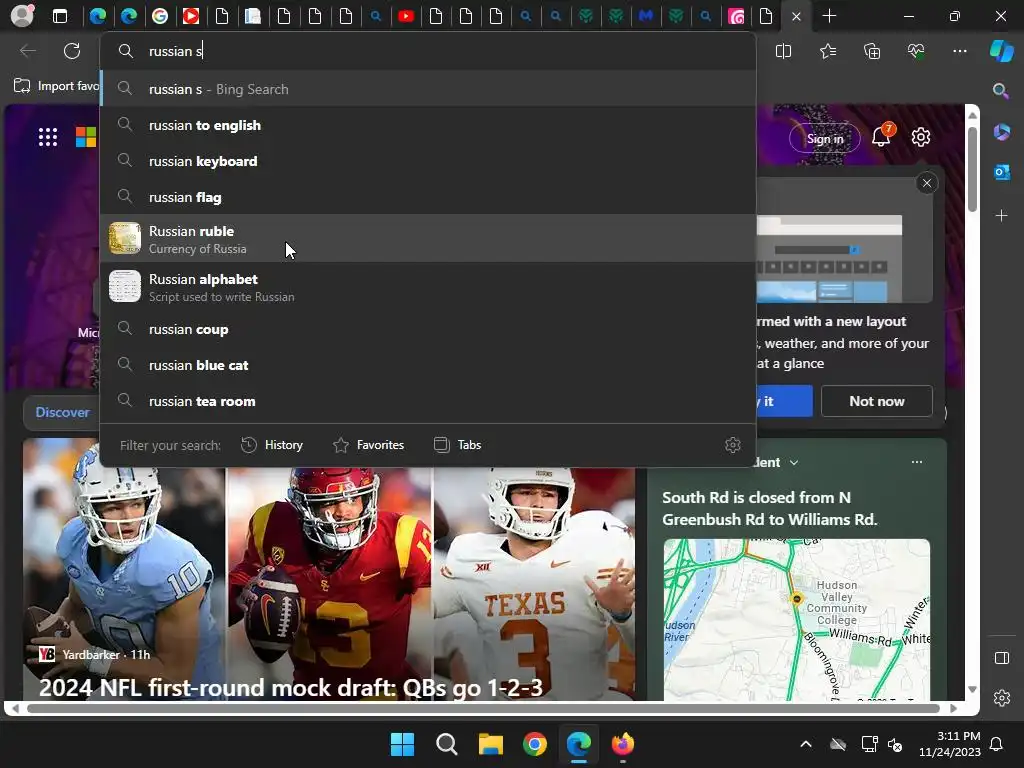Viewport: 1024px width, 768px height.
Task: Open the clock showing 3:11 PM
Action: click(950, 744)
